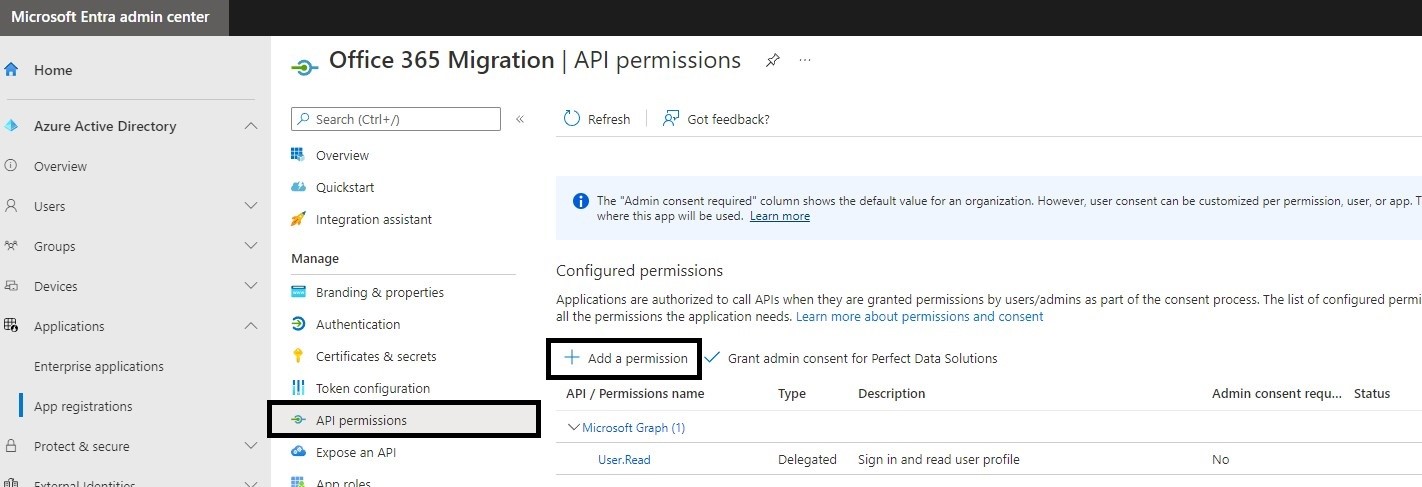Click the Office 365 Migration app icon
Screen dimensions: 1422x487
click(304, 66)
